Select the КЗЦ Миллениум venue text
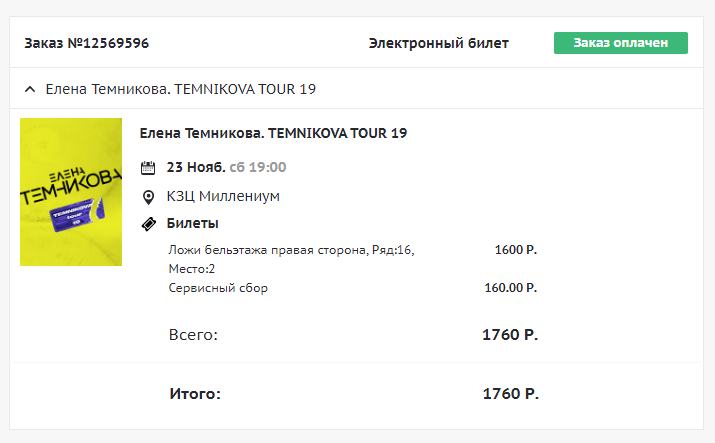This screenshot has width=715, height=443. tap(223, 197)
